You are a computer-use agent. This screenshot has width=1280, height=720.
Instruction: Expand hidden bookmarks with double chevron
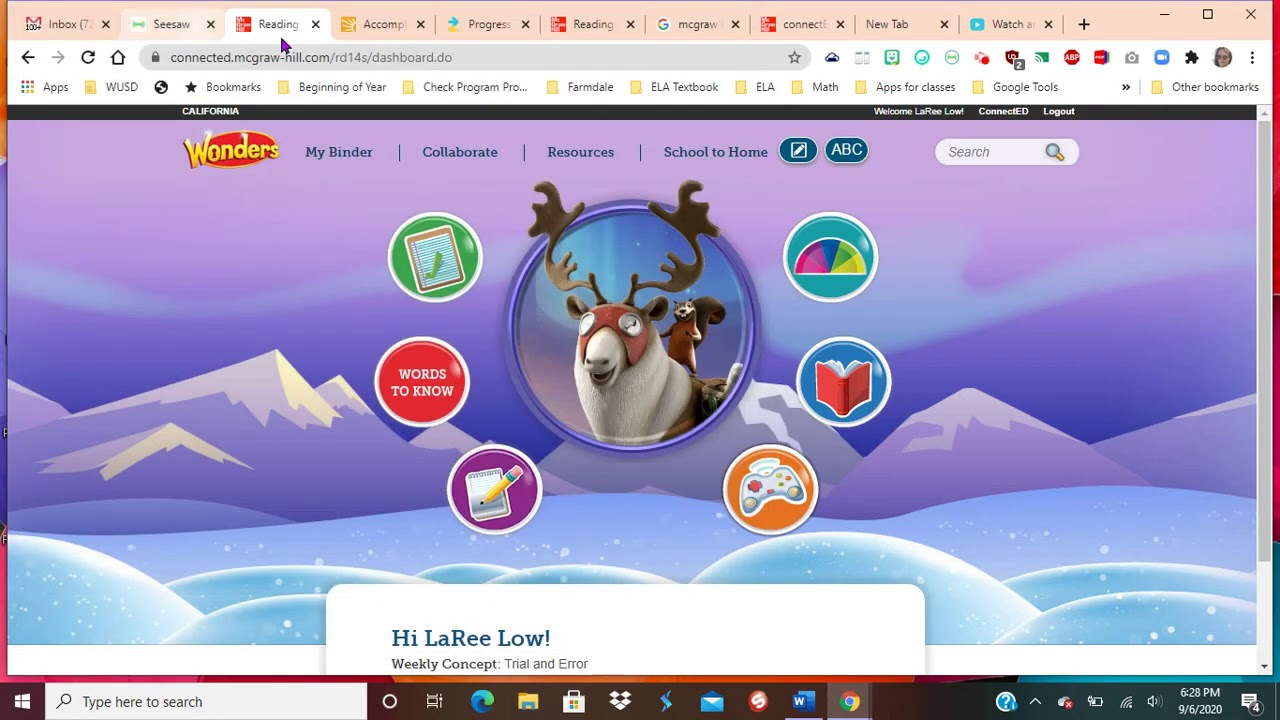pyautogui.click(x=1126, y=87)
